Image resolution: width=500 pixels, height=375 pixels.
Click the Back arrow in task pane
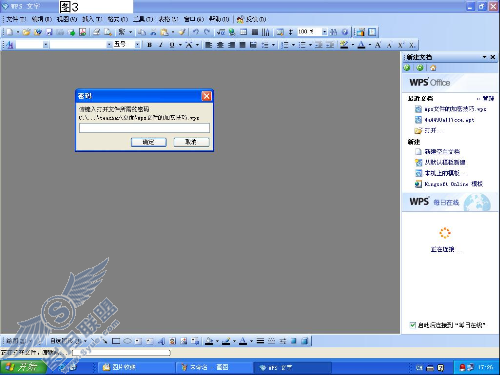407,68
